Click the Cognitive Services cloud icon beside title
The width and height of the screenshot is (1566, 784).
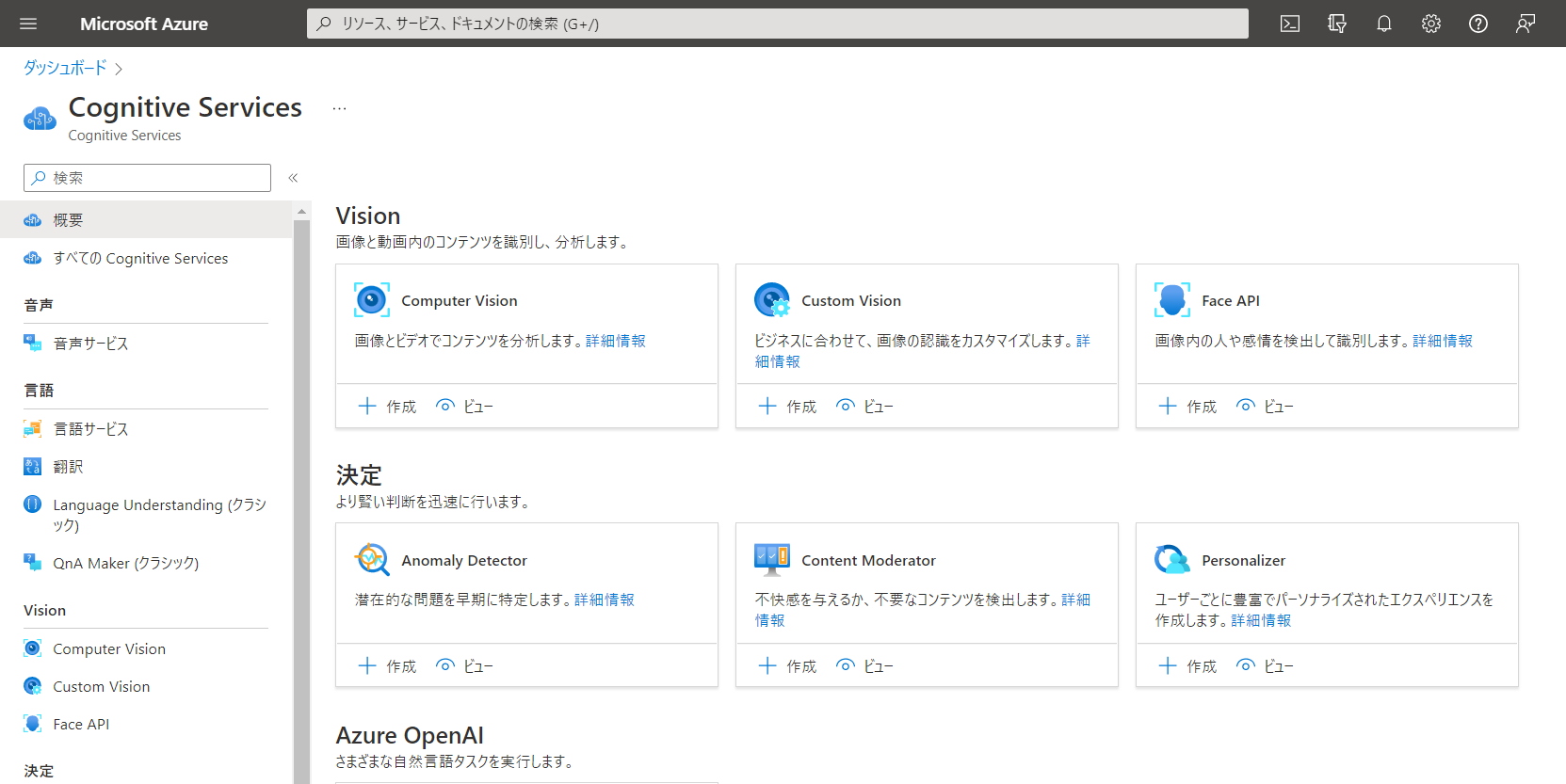point(40,119)
